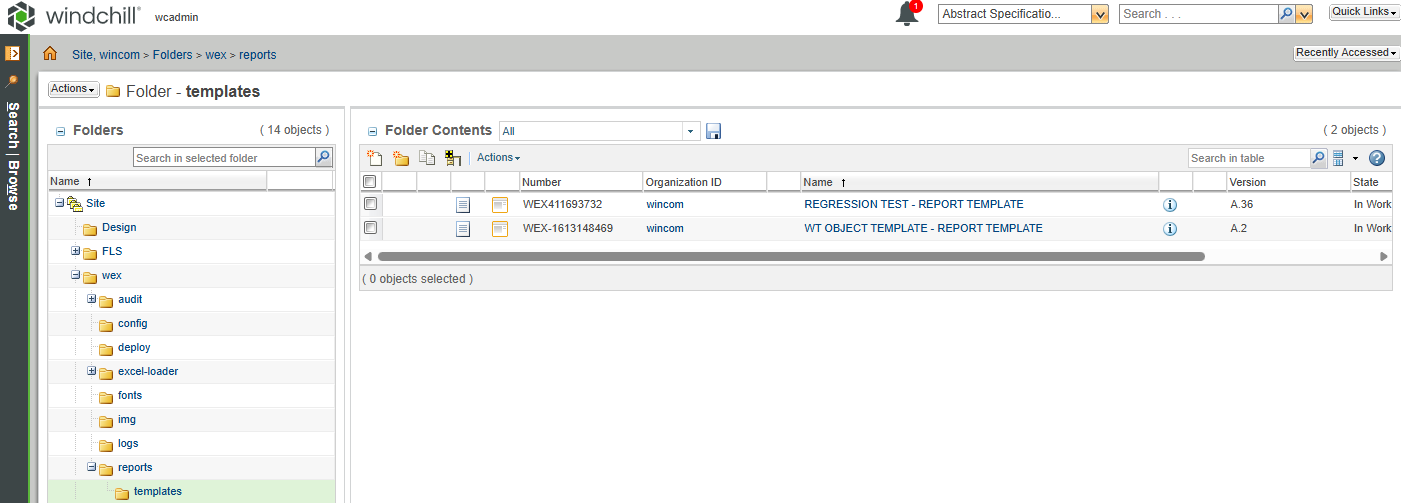
Task: Click the yellow structure icon in the toolbar
Action: (x=453, y=158)
